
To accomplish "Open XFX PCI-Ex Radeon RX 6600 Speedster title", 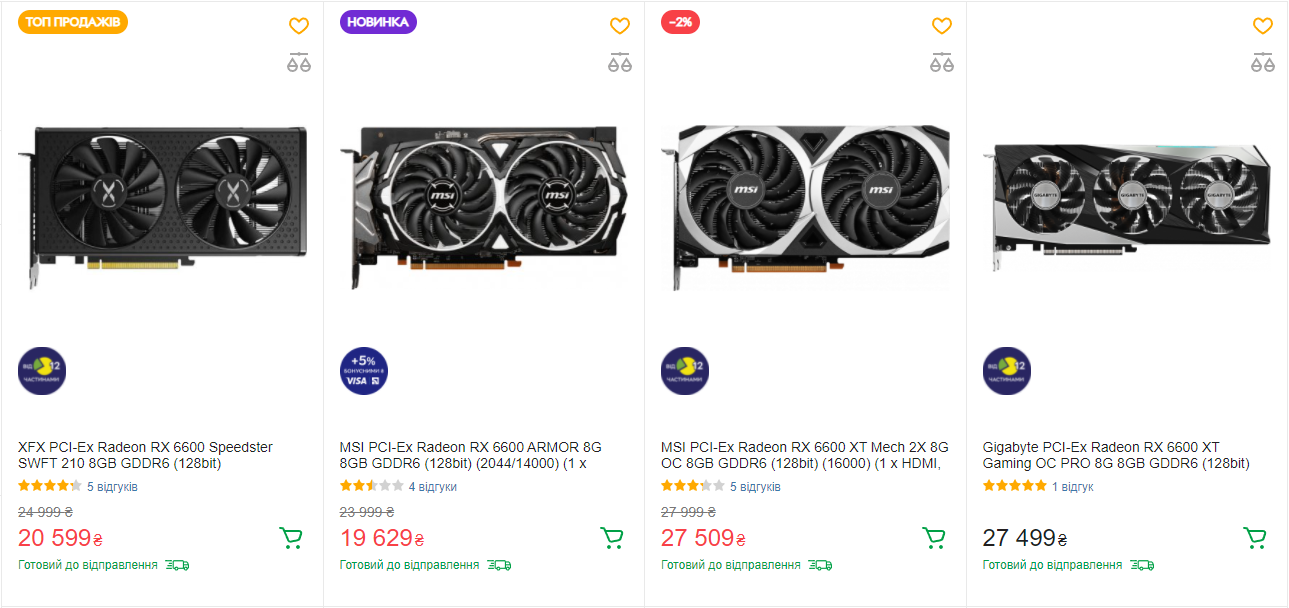I will tap(145, 455).
